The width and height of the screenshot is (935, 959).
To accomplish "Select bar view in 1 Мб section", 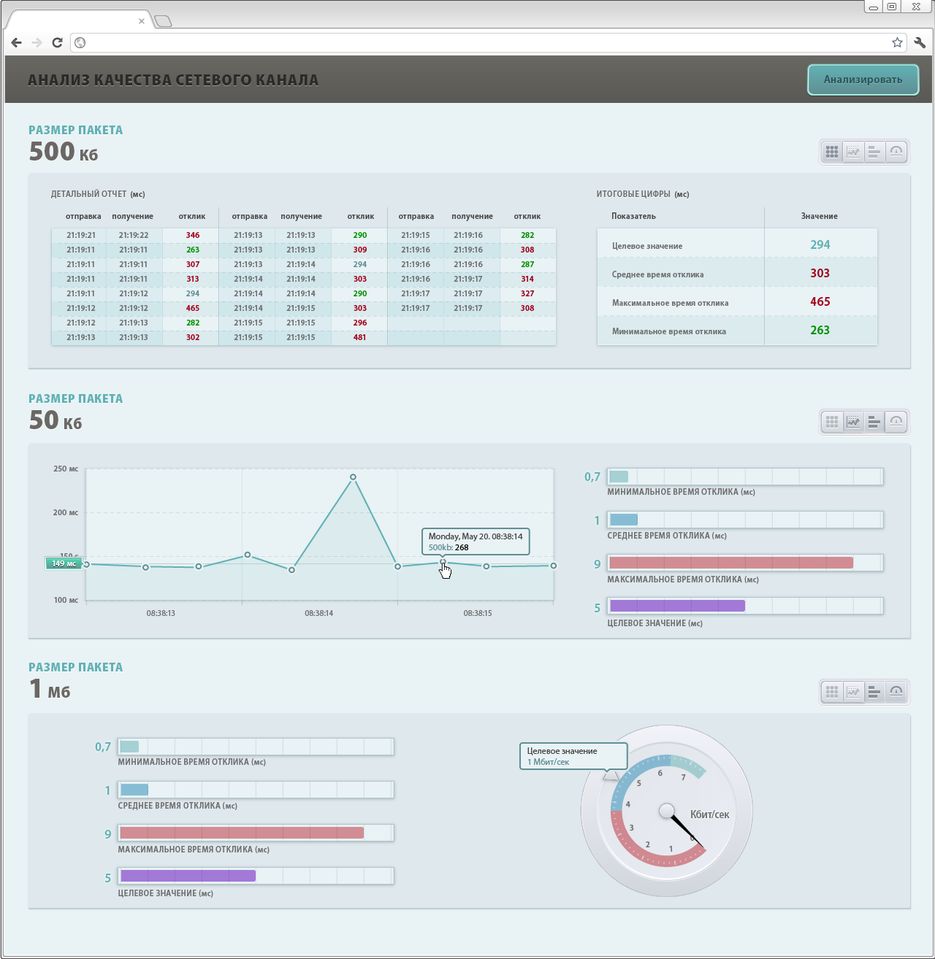I will 874,692.
